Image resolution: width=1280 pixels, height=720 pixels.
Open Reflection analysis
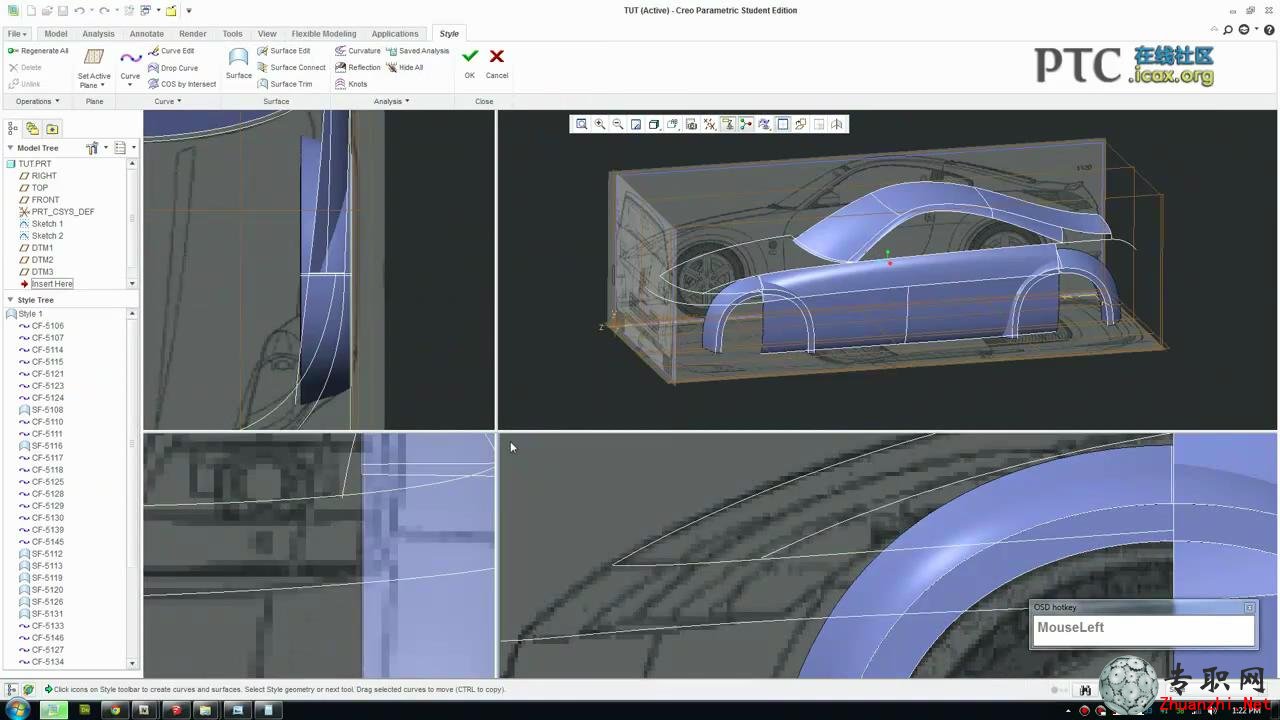pos(358,68)
